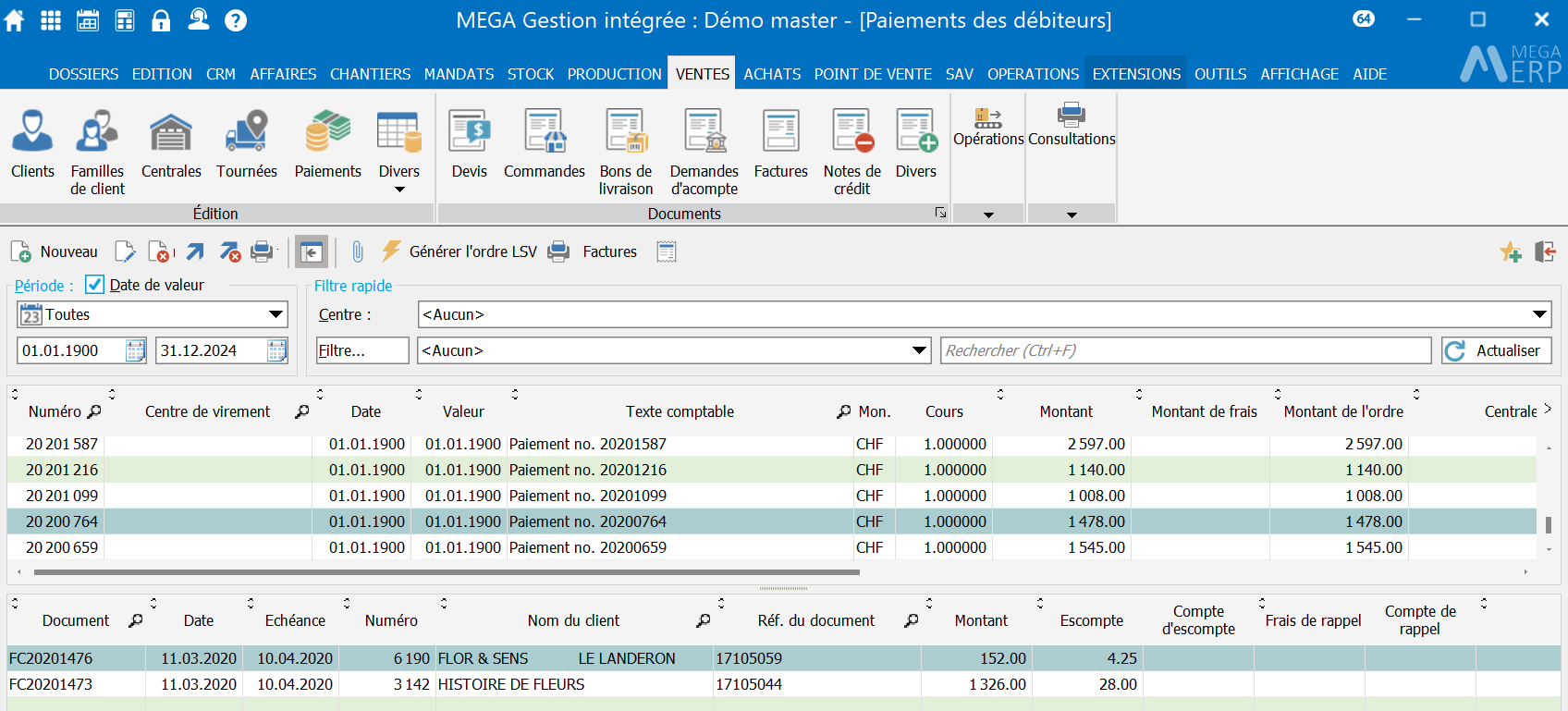Open the Centrales icon
The width and height of the screenshot is (1568, 711).
click(x=171, y=143)
